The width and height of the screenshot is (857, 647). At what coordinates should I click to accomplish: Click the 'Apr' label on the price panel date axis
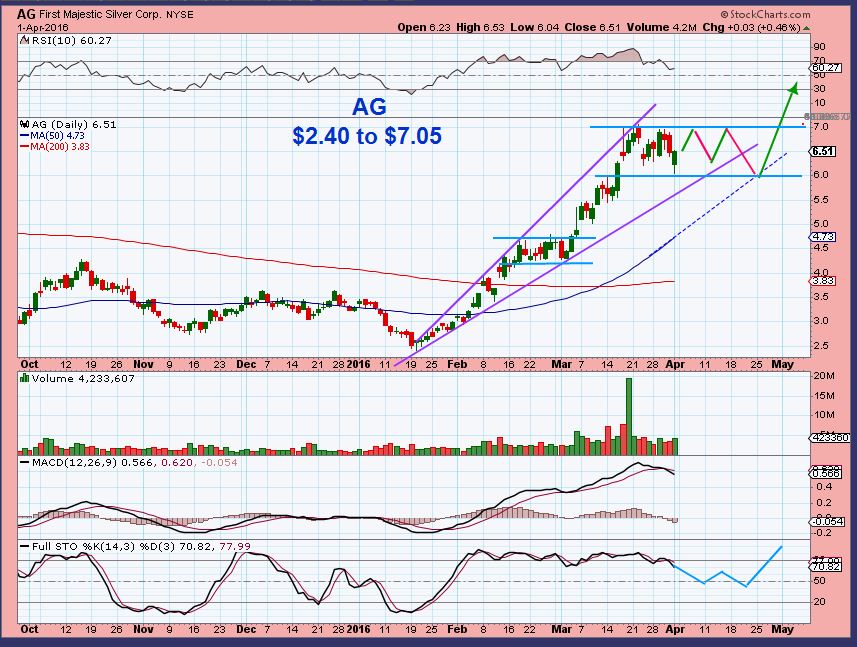675,364
